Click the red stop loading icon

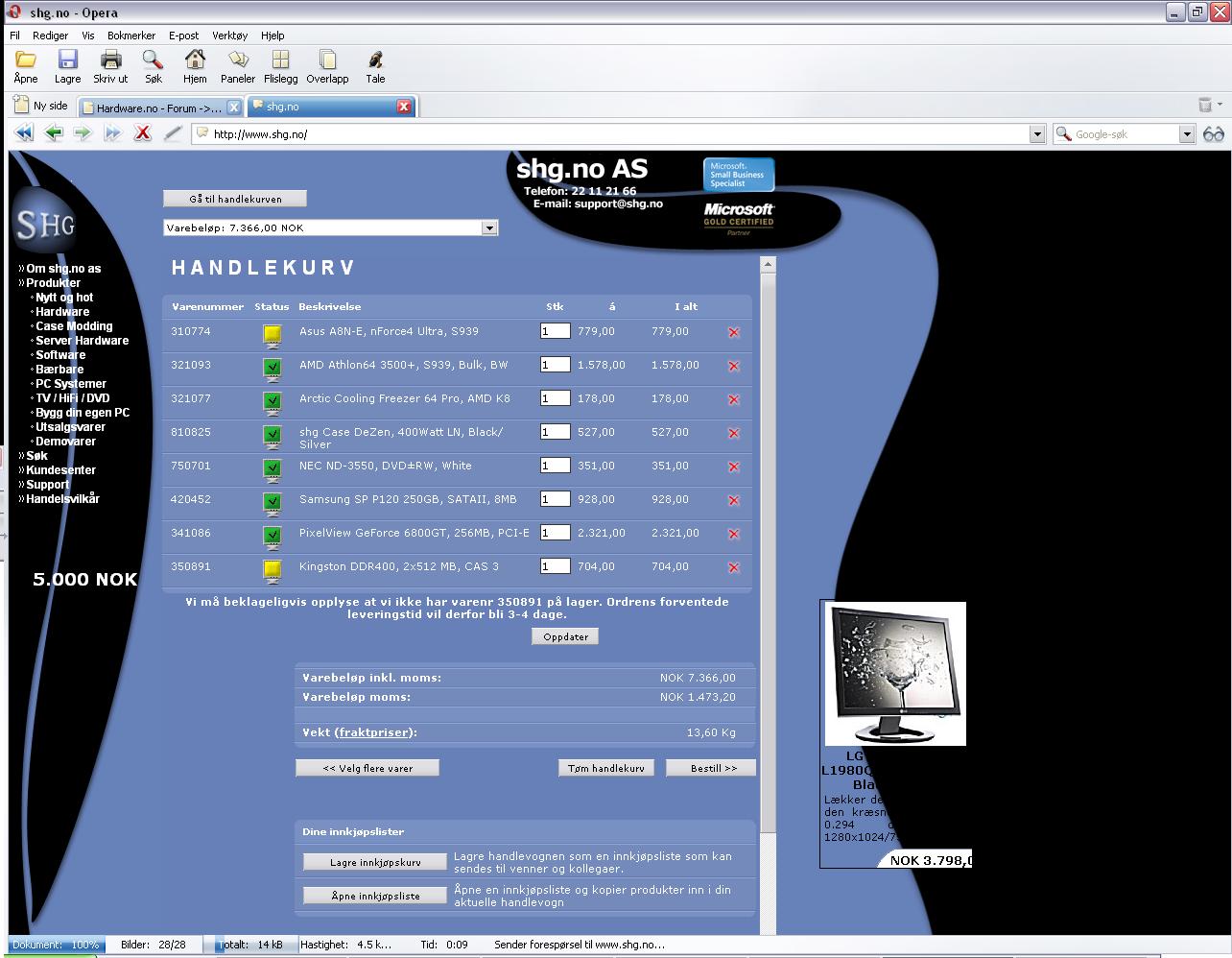click(x=143, y=133)
